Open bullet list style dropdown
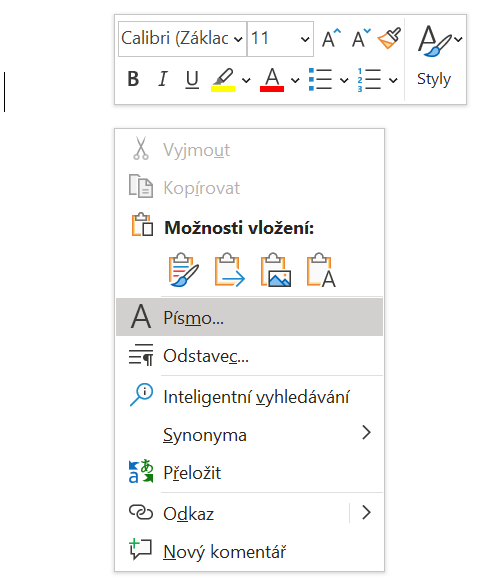Screen dimensions: 484x588 344,80
